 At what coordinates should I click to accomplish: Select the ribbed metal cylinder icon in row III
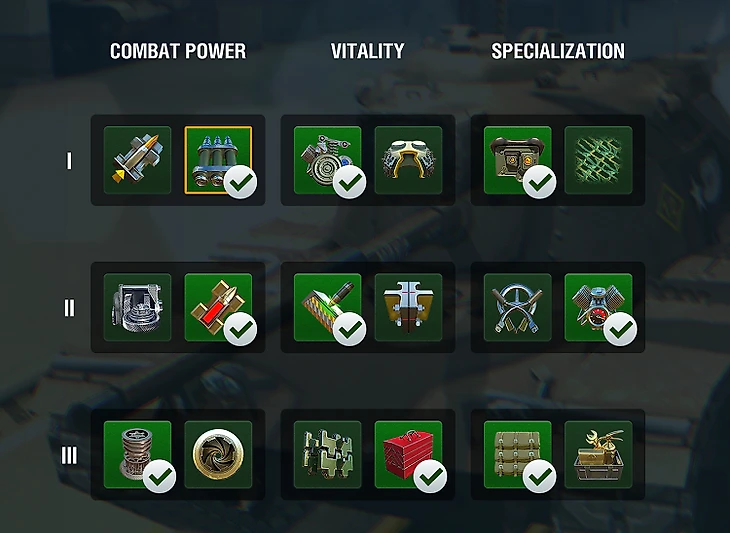click(x=137, y=455)
